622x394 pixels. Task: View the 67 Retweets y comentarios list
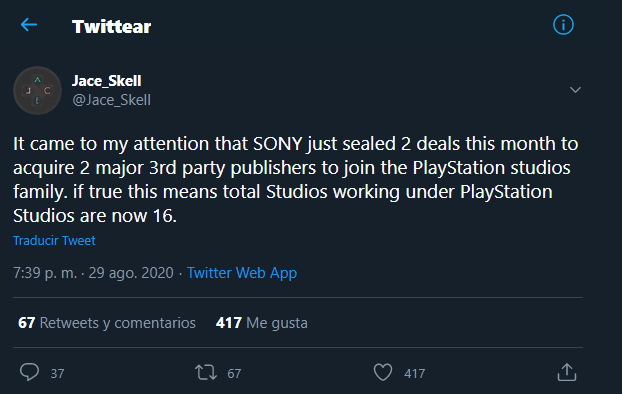[x=107, y=323]
